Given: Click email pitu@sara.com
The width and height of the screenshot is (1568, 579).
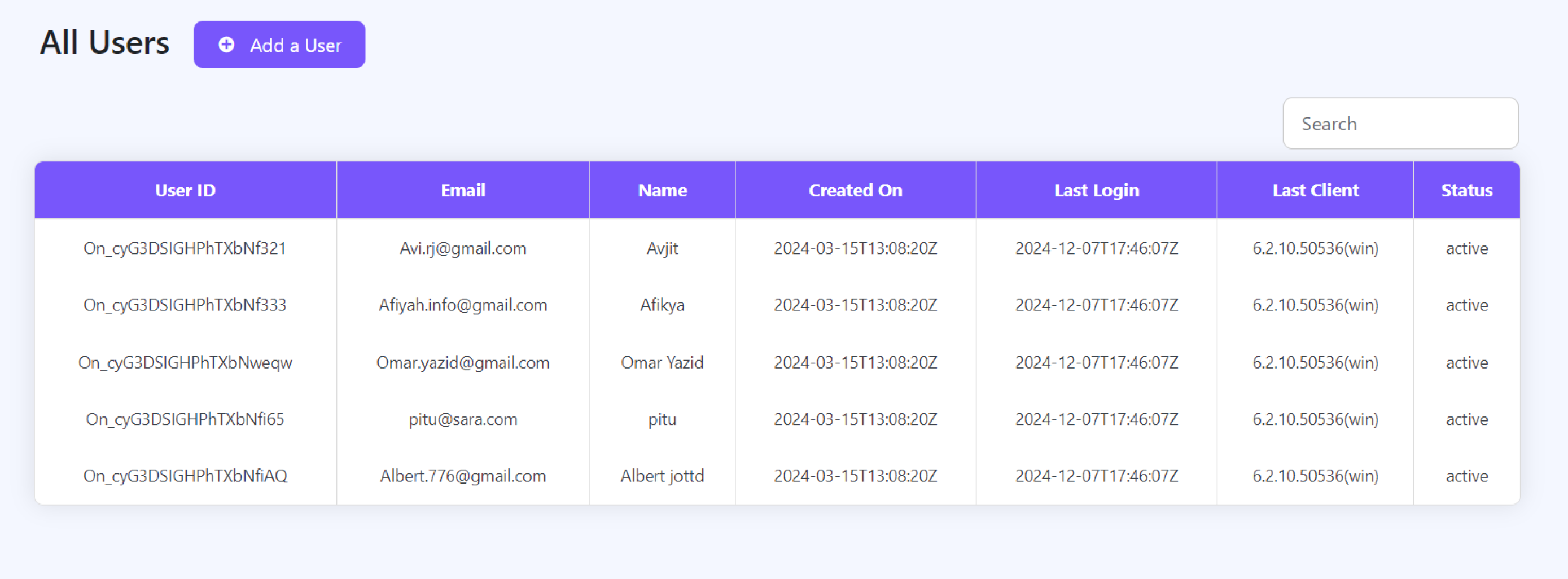Looking at the screenshot, I should point(463,419).
